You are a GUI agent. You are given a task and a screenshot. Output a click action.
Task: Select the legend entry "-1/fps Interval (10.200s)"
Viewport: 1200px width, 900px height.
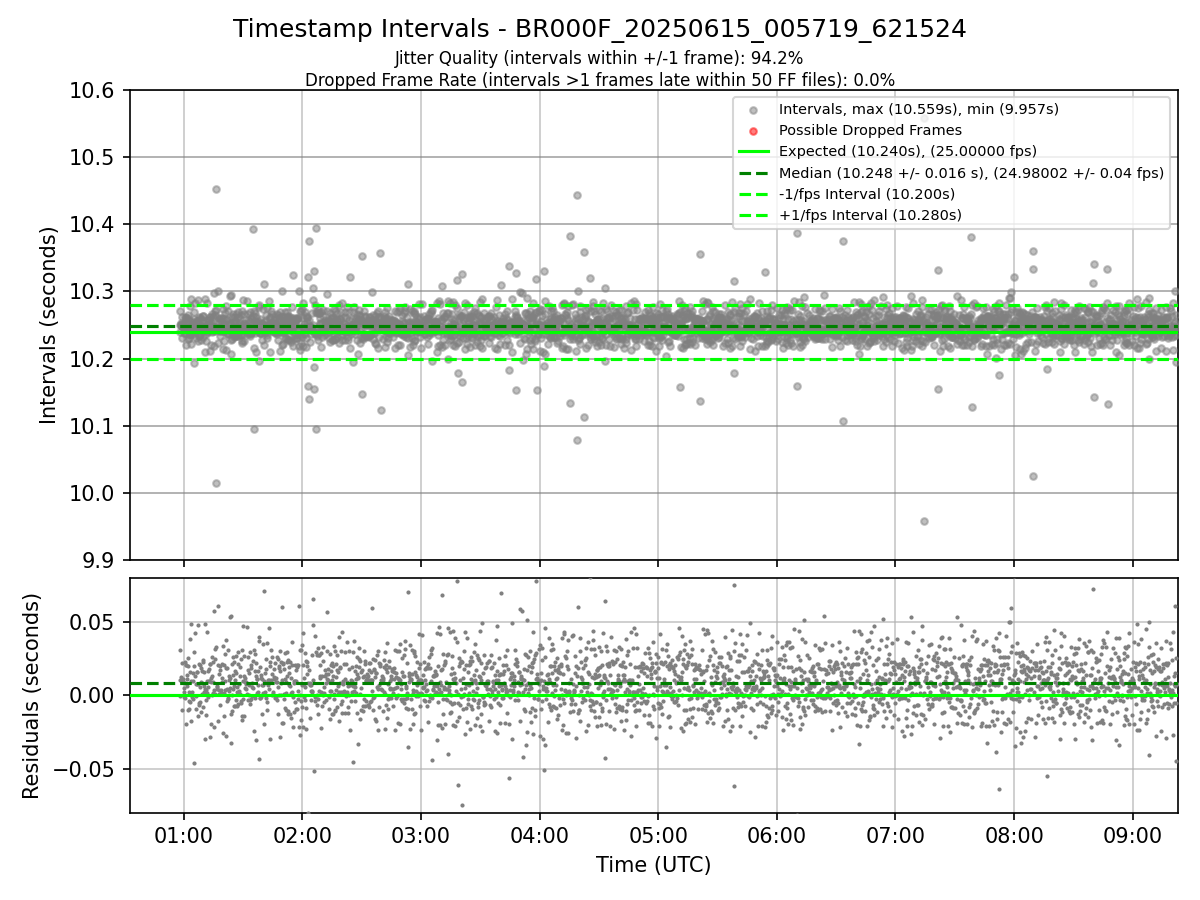coord(866,193)
